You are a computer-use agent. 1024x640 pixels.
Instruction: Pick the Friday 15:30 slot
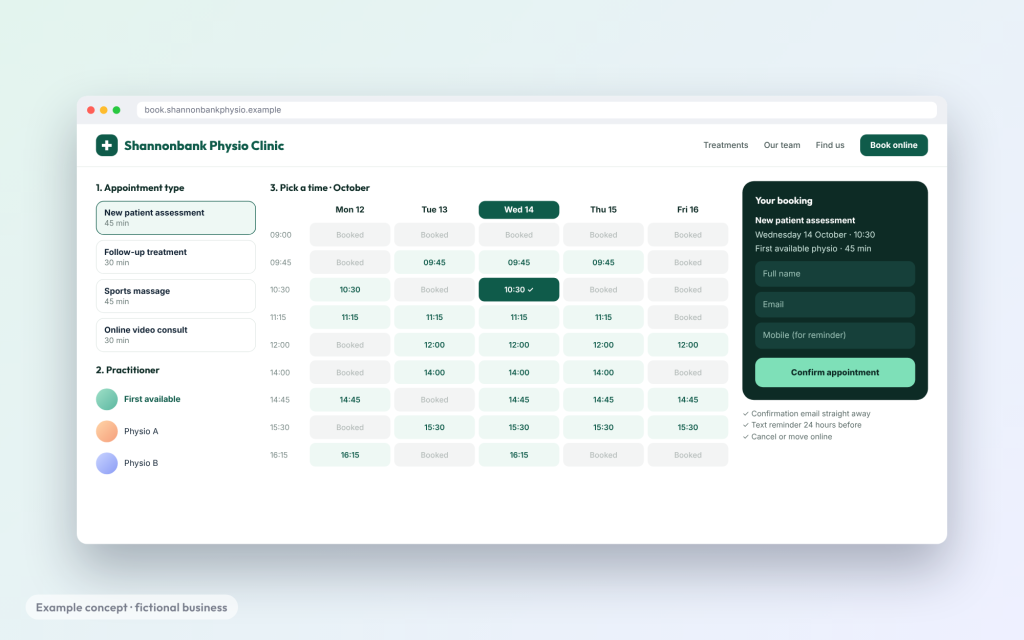(688, 427)
